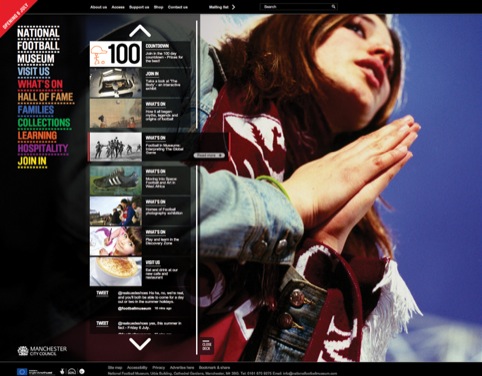This screenshot has width=482, height=376.
Task: Go to What's On in sidebar menu
Action: click(x=40, y=84)
